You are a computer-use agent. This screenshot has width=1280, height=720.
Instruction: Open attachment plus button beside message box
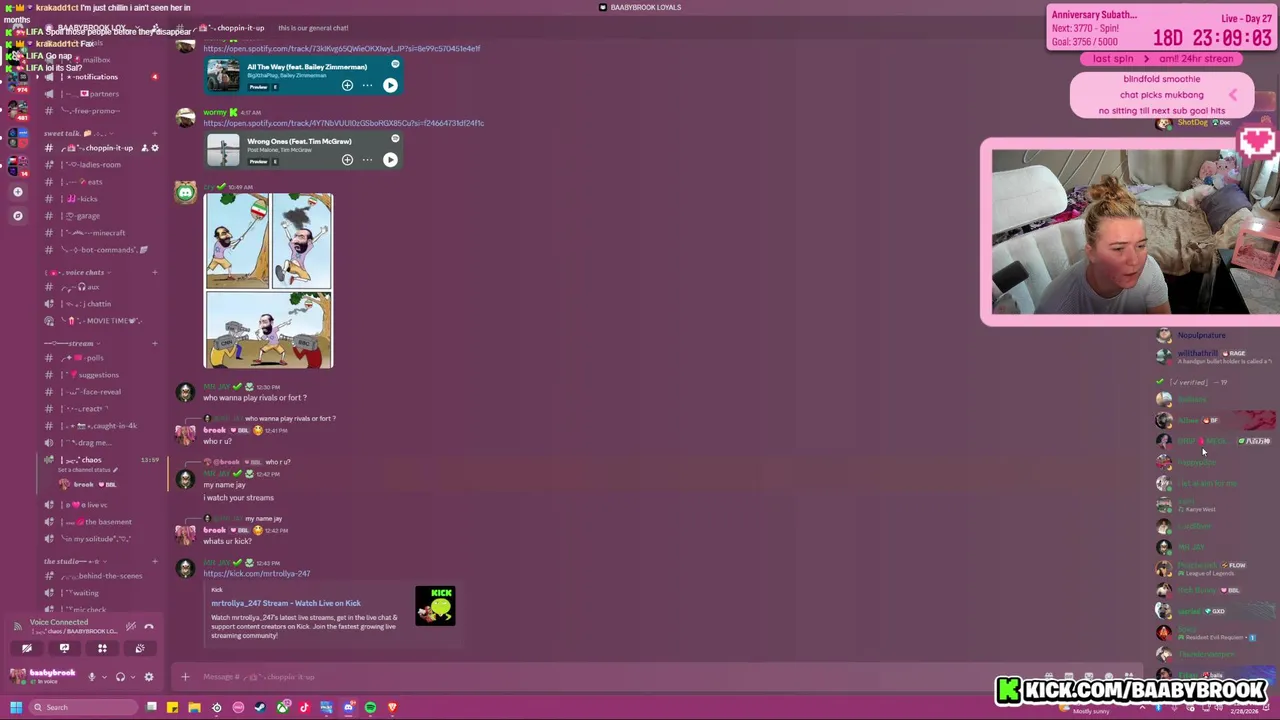click(x=185, y=677)
